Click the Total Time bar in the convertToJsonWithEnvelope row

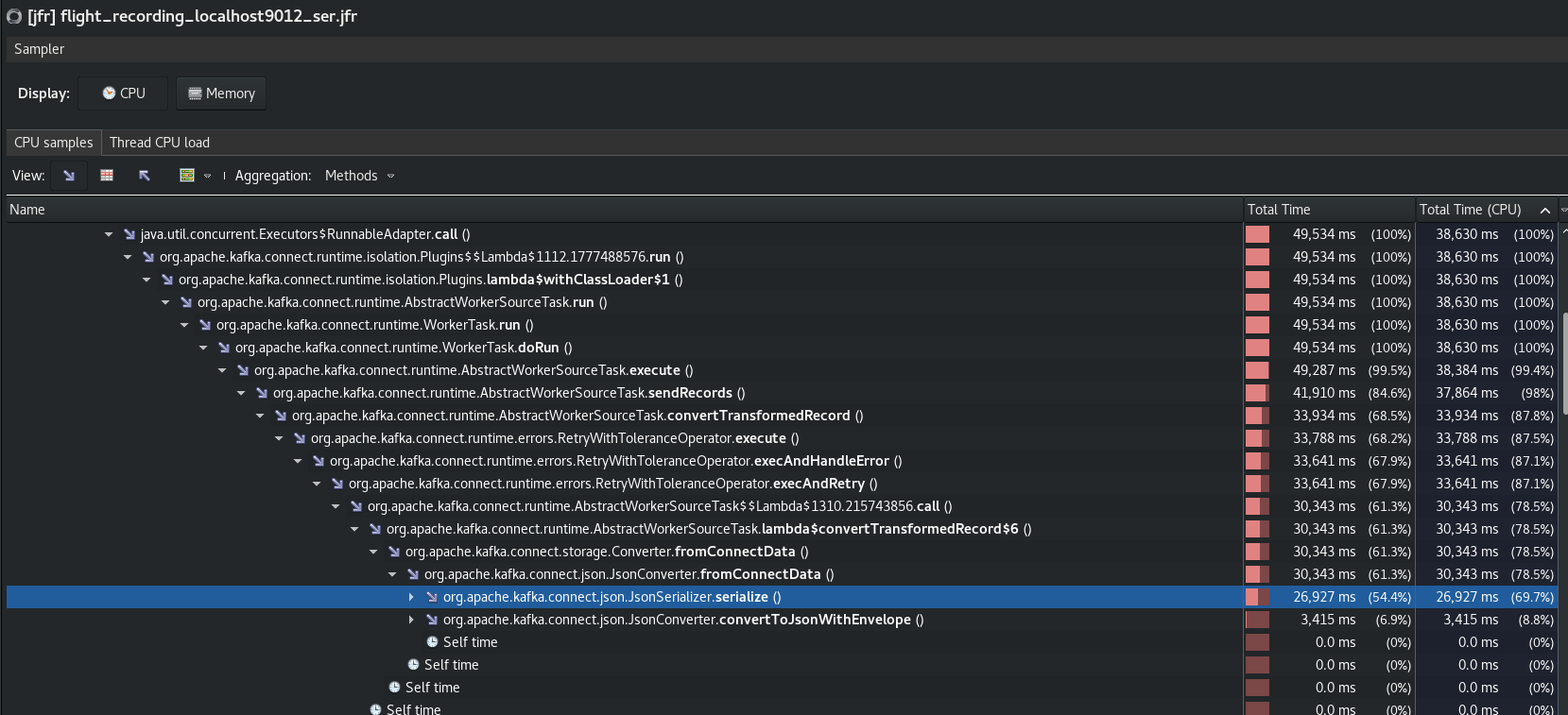1257,620
